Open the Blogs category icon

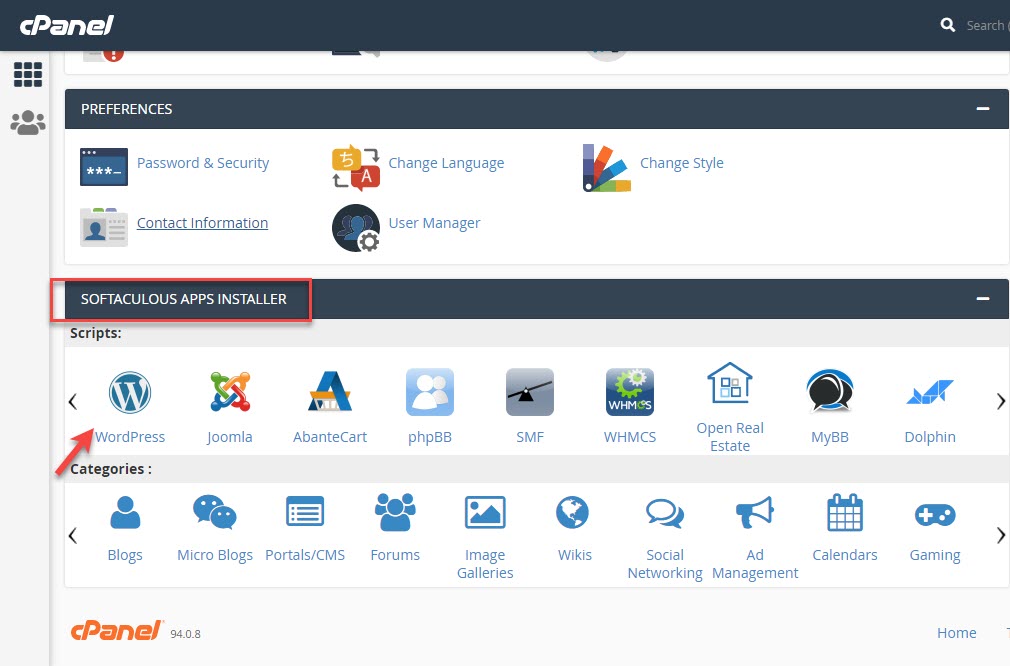click(125, 513)
